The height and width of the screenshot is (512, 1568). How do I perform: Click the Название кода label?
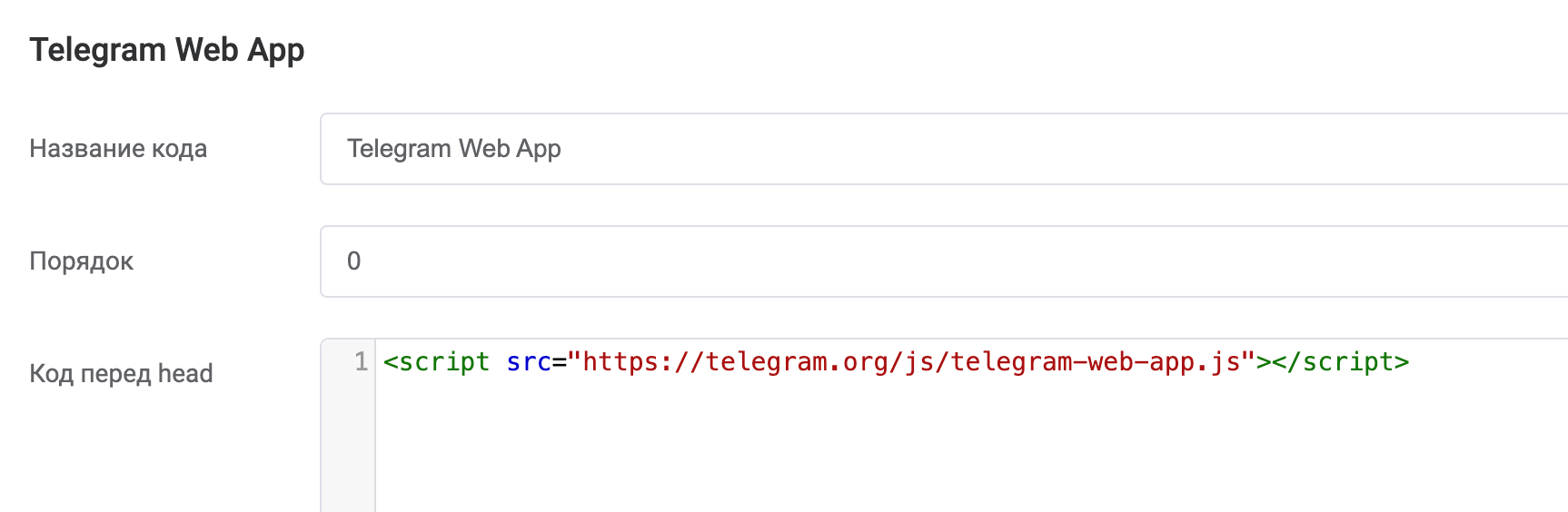coord(118,149)
